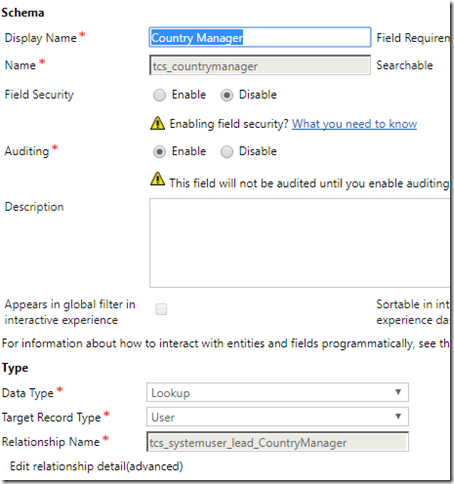
Task: Click the auditing warning triangle icon
Action: point(157,179)
